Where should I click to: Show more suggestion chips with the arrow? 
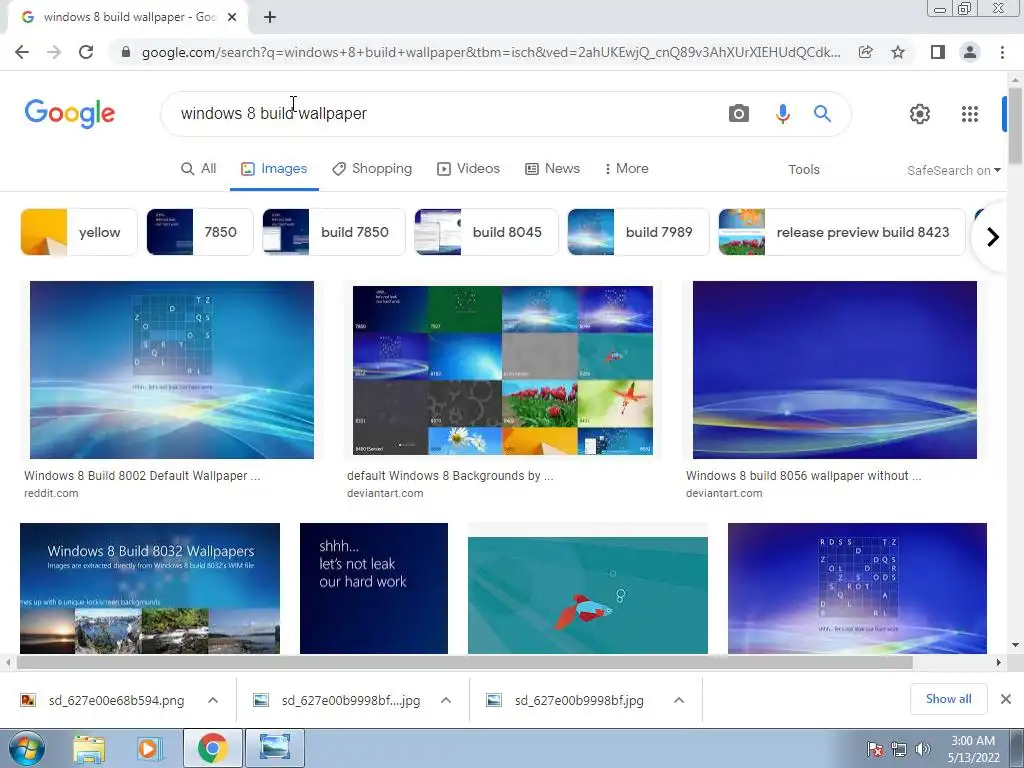tap(993, 236)
